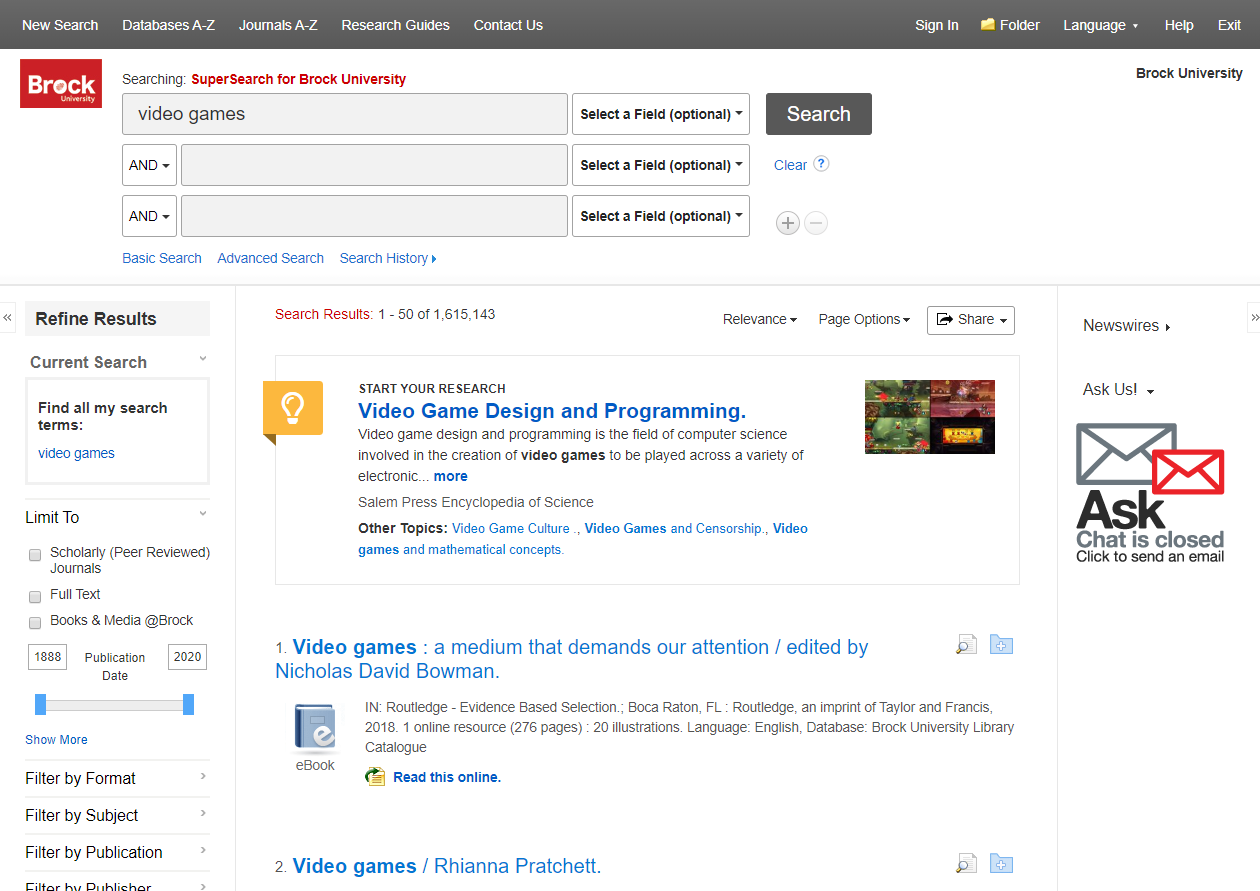Screen dimensions: 1260x891
Task: Open third Select a Field dropdown
Action: (661, 216)
